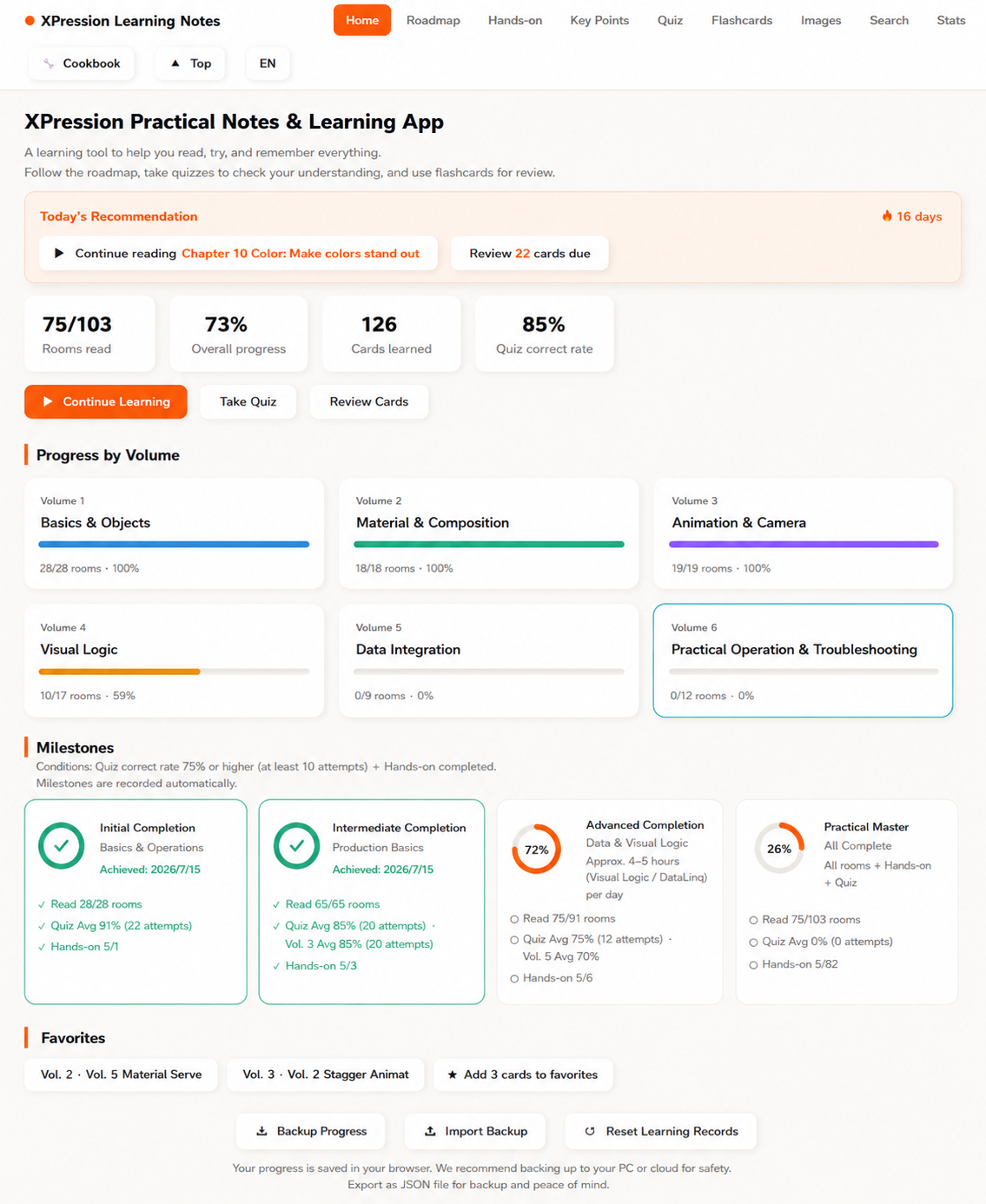
Task: Click the 85% Quiz correct rate card
Action: (x=545, y=334)
